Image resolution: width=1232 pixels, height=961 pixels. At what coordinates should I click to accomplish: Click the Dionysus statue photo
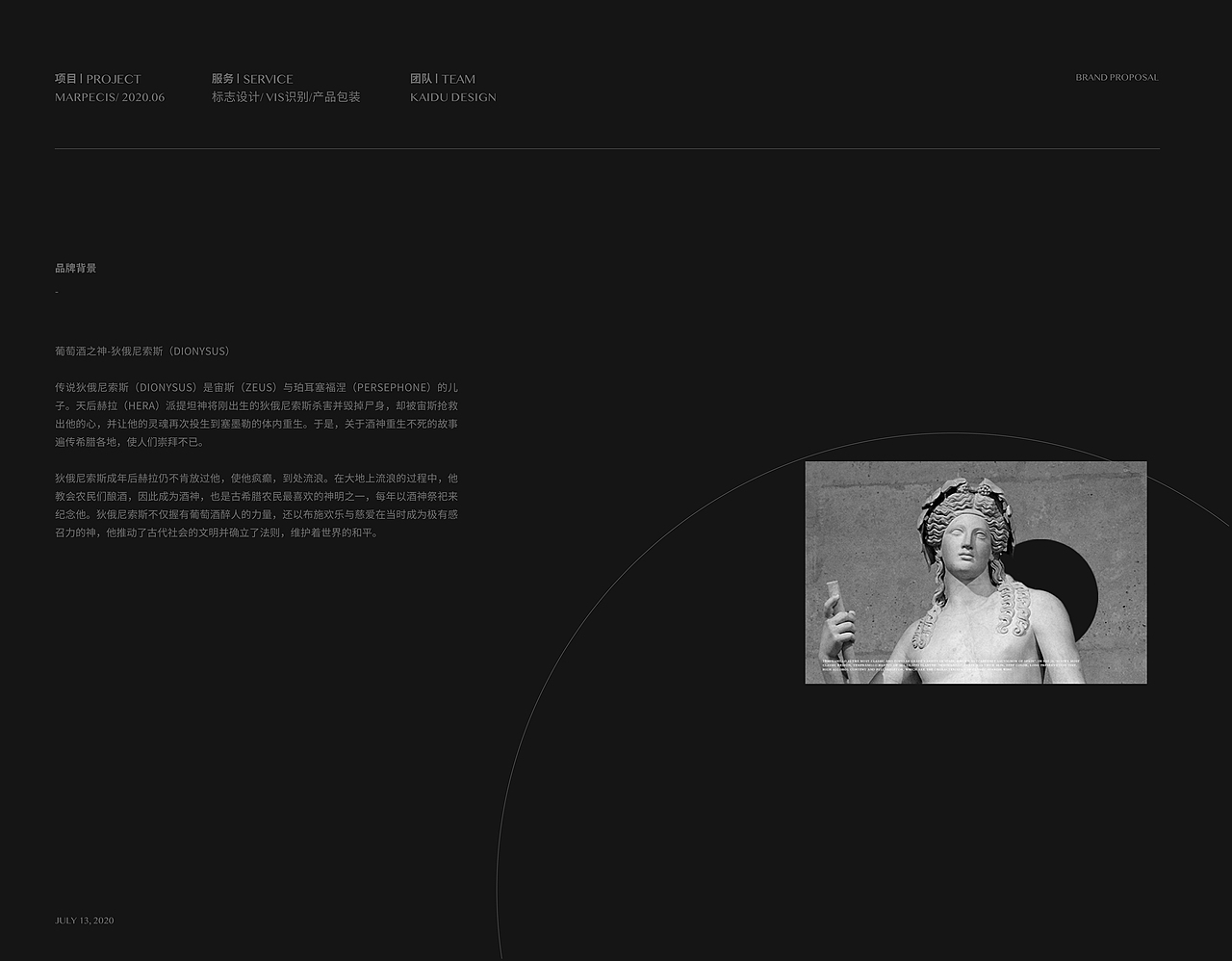point(976,573)
